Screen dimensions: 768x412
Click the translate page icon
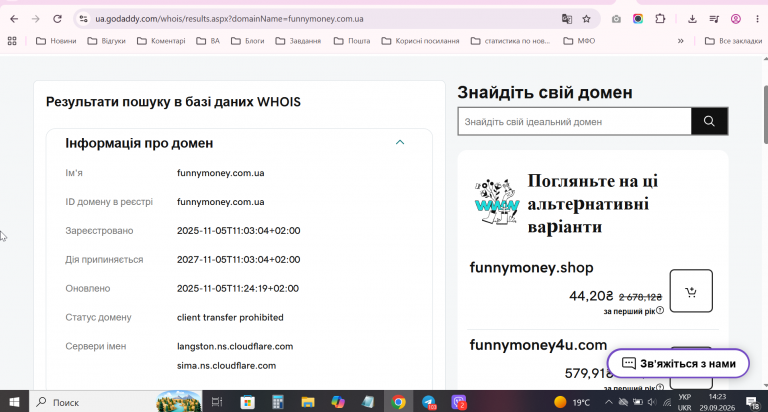coord(567,19)
